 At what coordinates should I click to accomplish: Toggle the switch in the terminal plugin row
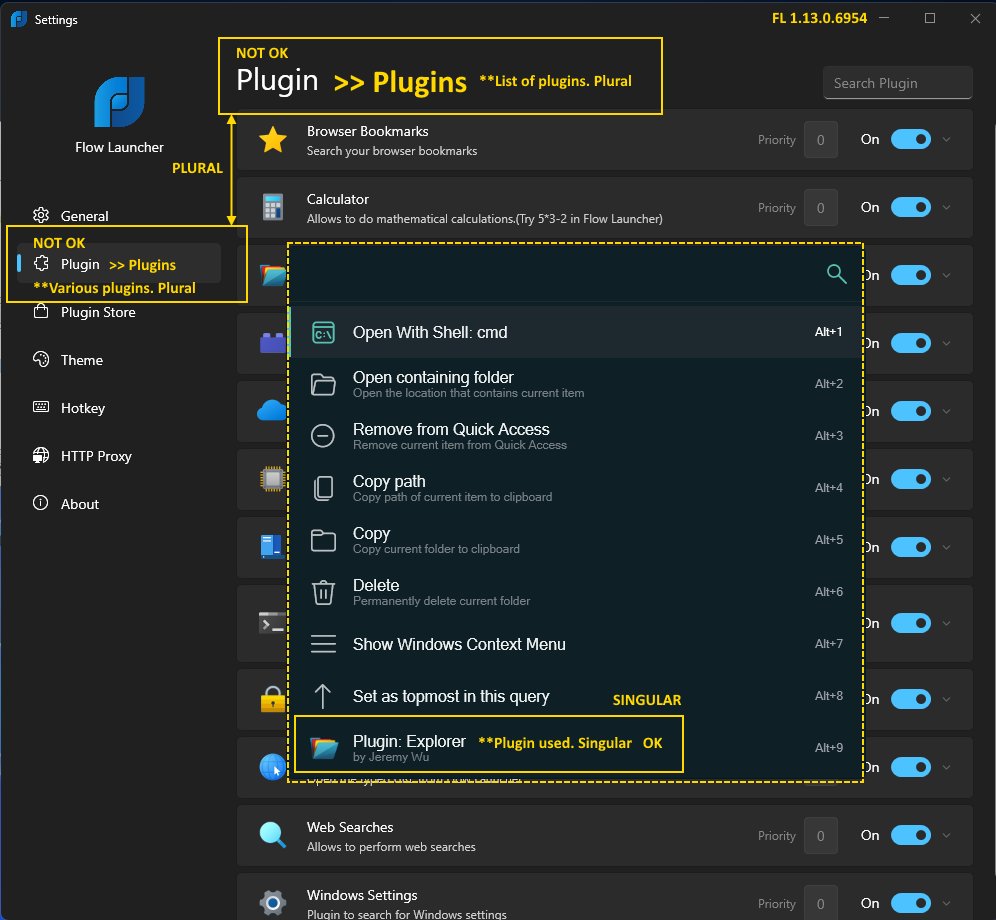911,623
